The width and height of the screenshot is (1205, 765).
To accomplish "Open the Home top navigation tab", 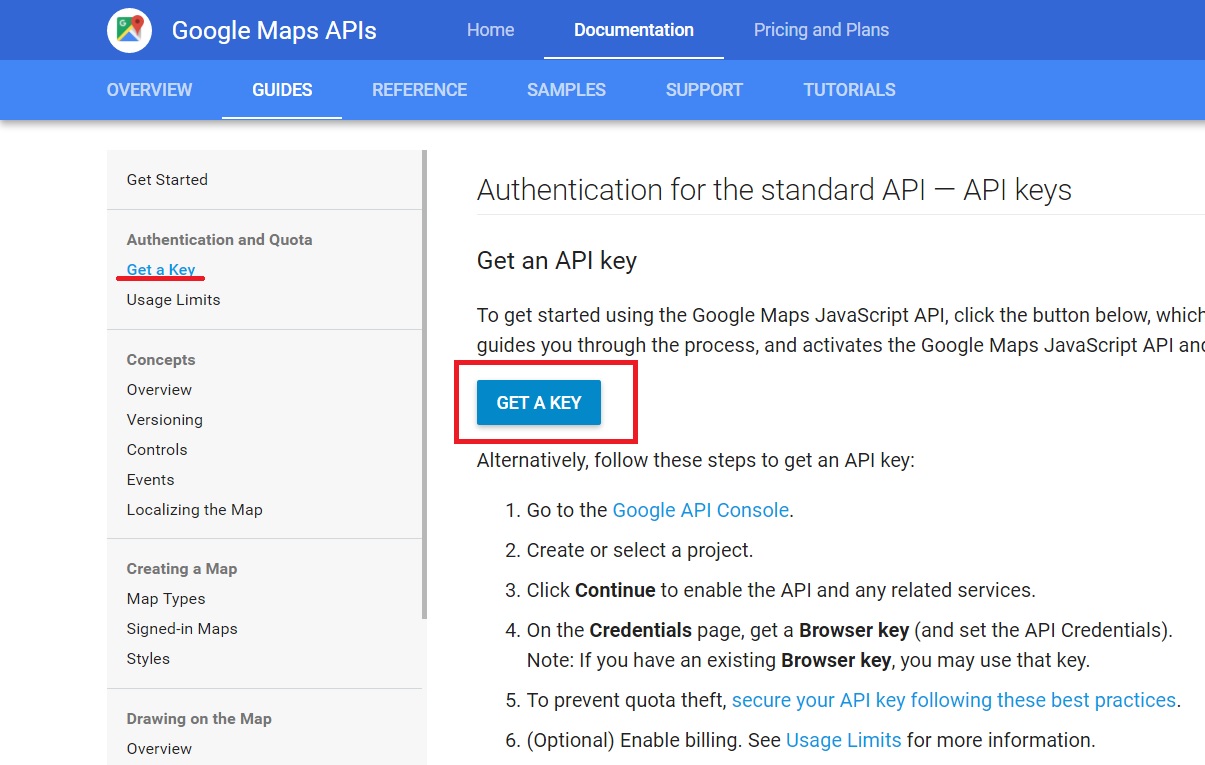I will (x=490, y=30).
